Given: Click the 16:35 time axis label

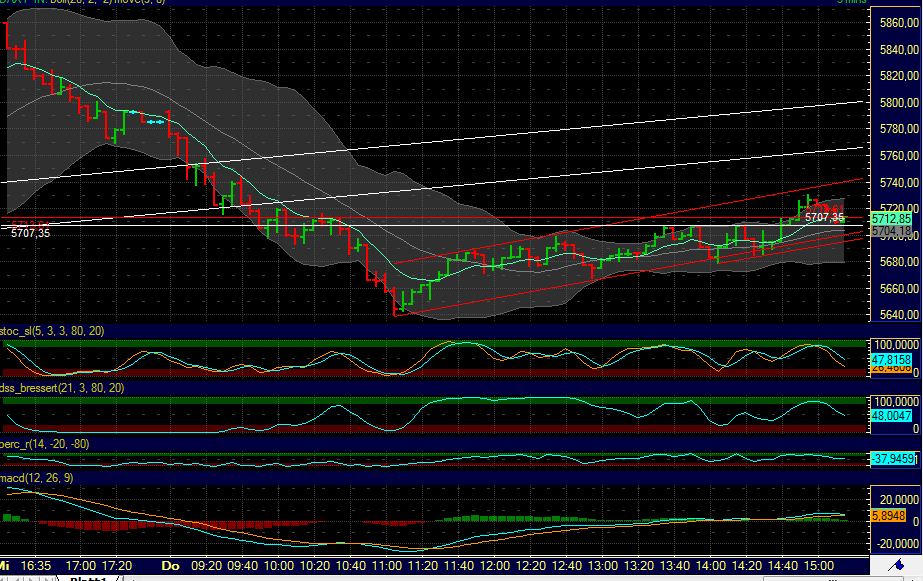Looking at the screenshot, I should tap(36, 566).
